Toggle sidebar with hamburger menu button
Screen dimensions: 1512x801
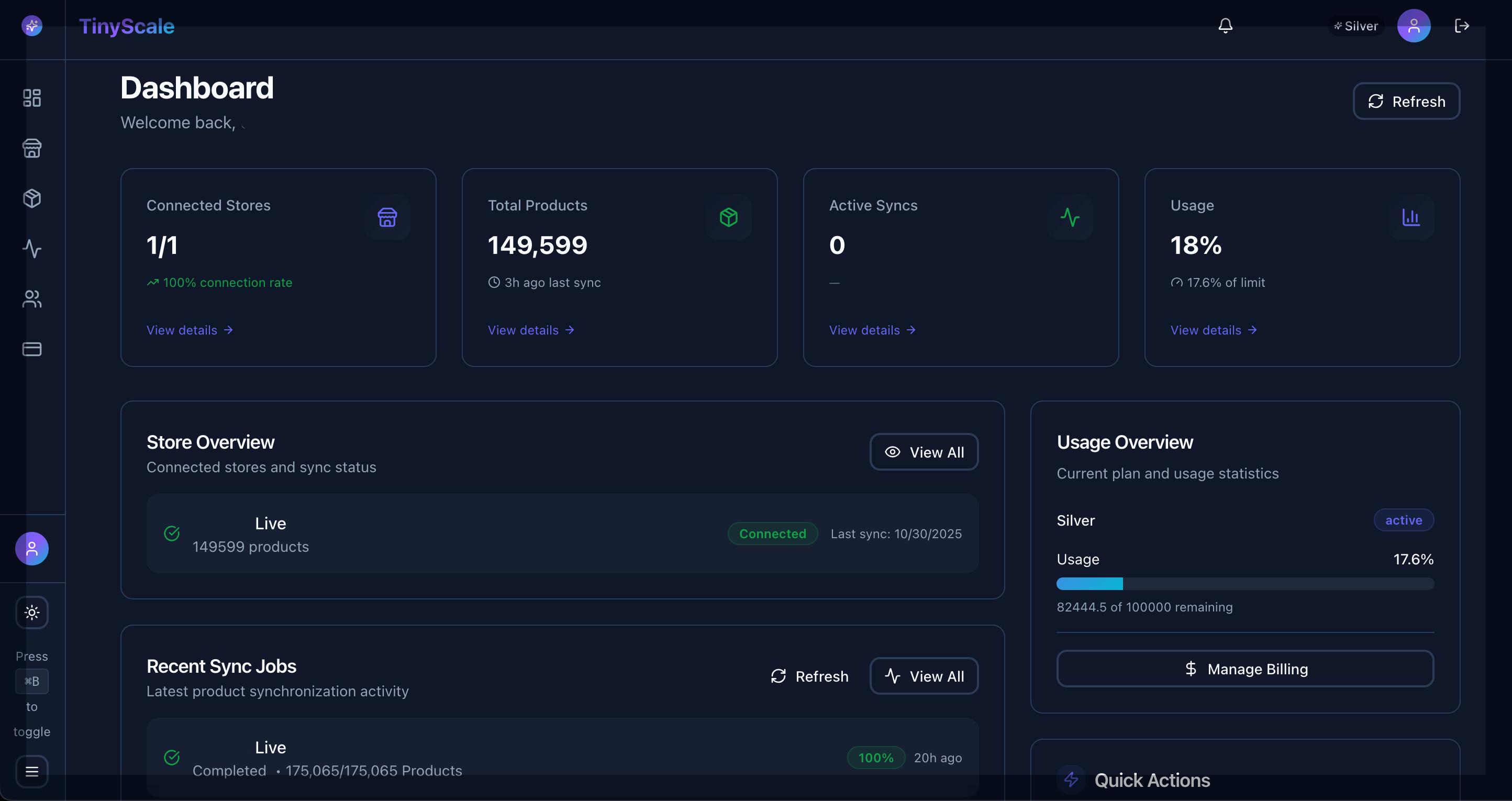click(x=32, y=771)
